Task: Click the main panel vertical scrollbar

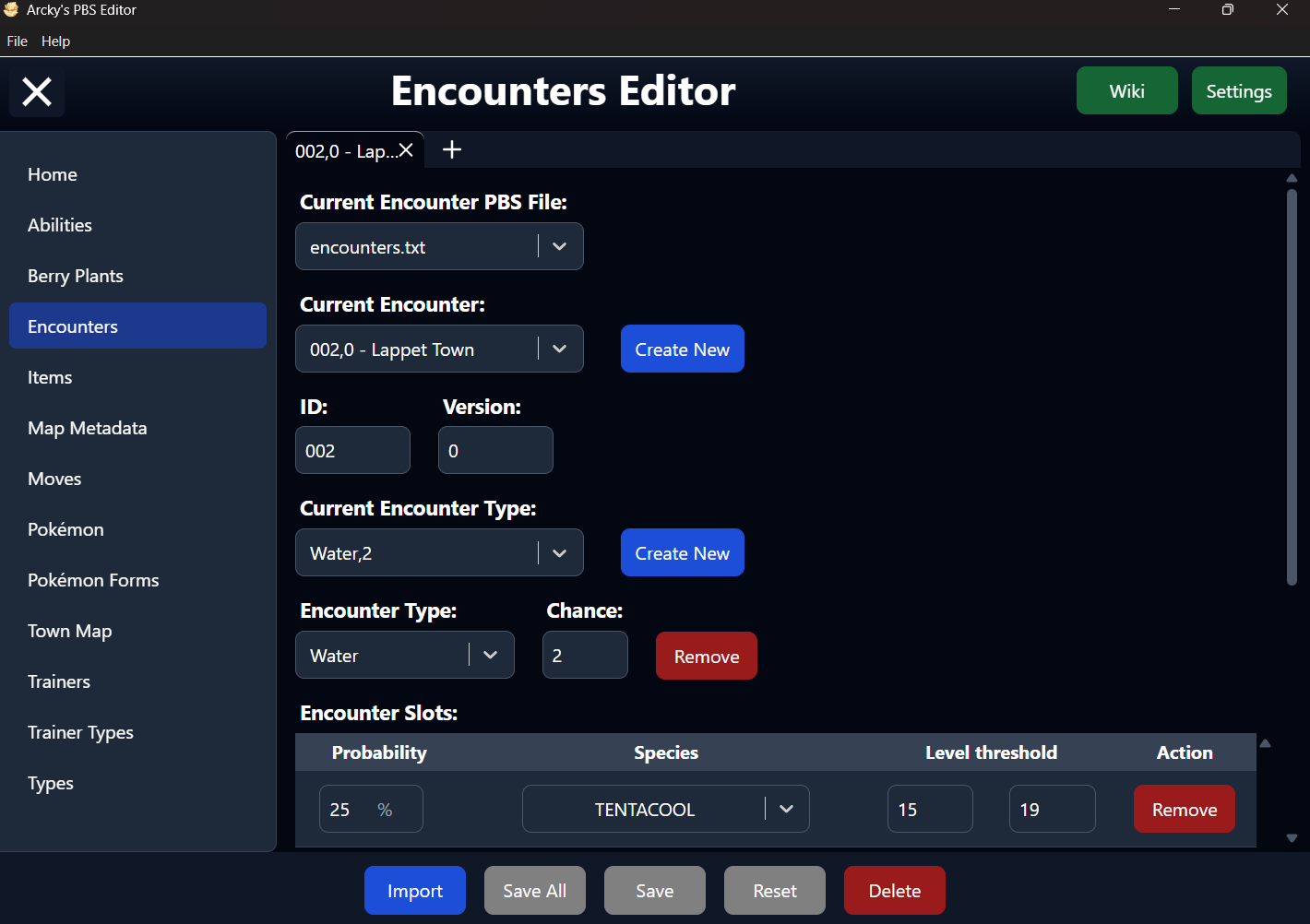Action: point(1292,385)
